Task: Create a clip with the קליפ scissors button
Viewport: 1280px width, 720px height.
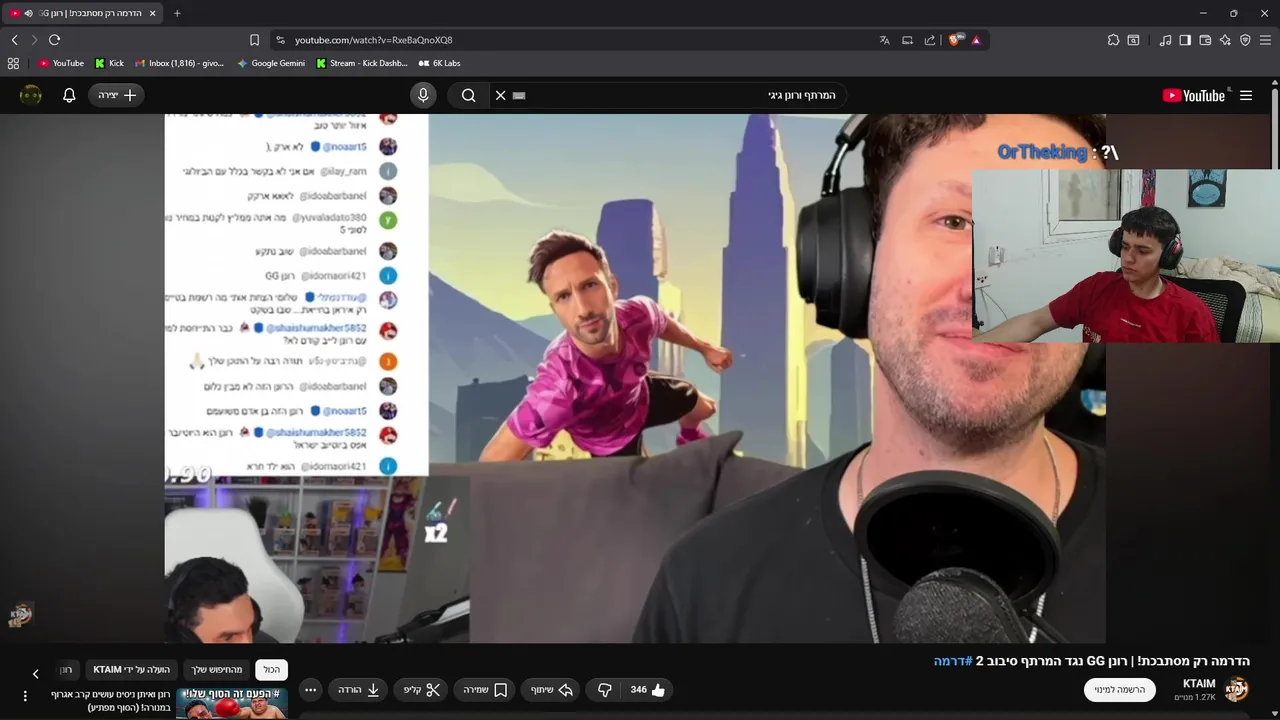Action: [422, 690]
